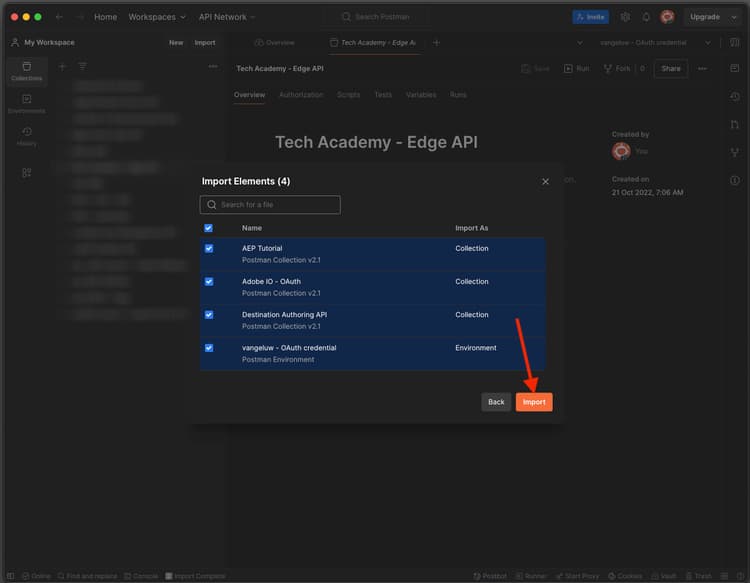Click the configure sidebar grid-plus icon
The image size is (750, 583).
coord(27,173)
